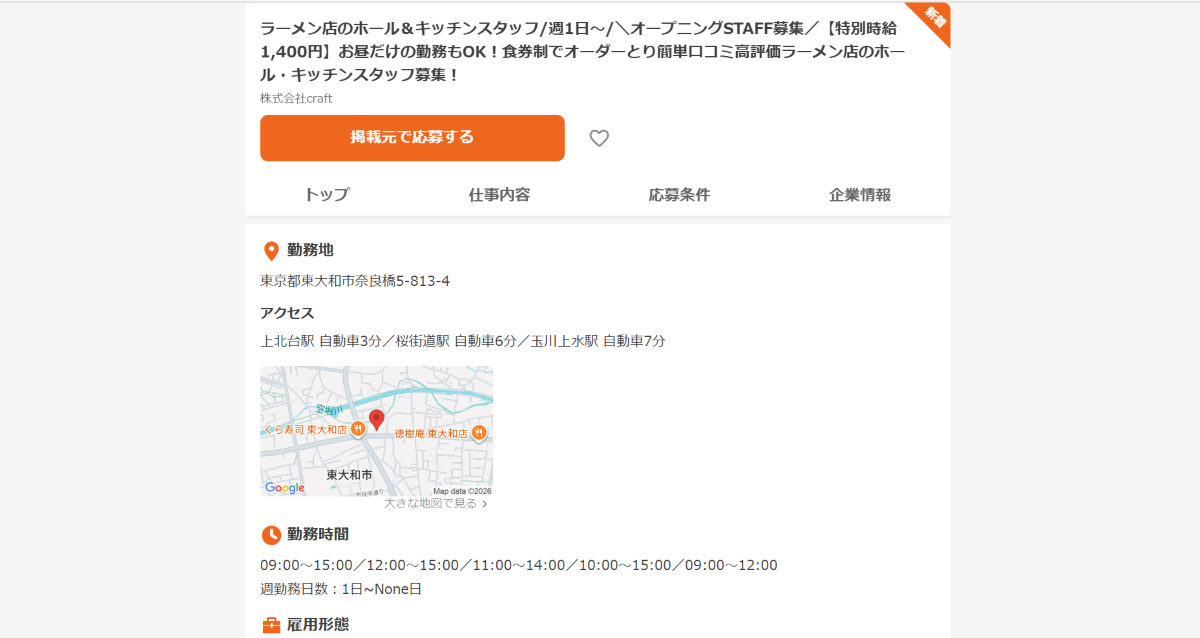Switch to the トップ tab
Viewport: 1200px width, 638px height.
click(327, 195)
